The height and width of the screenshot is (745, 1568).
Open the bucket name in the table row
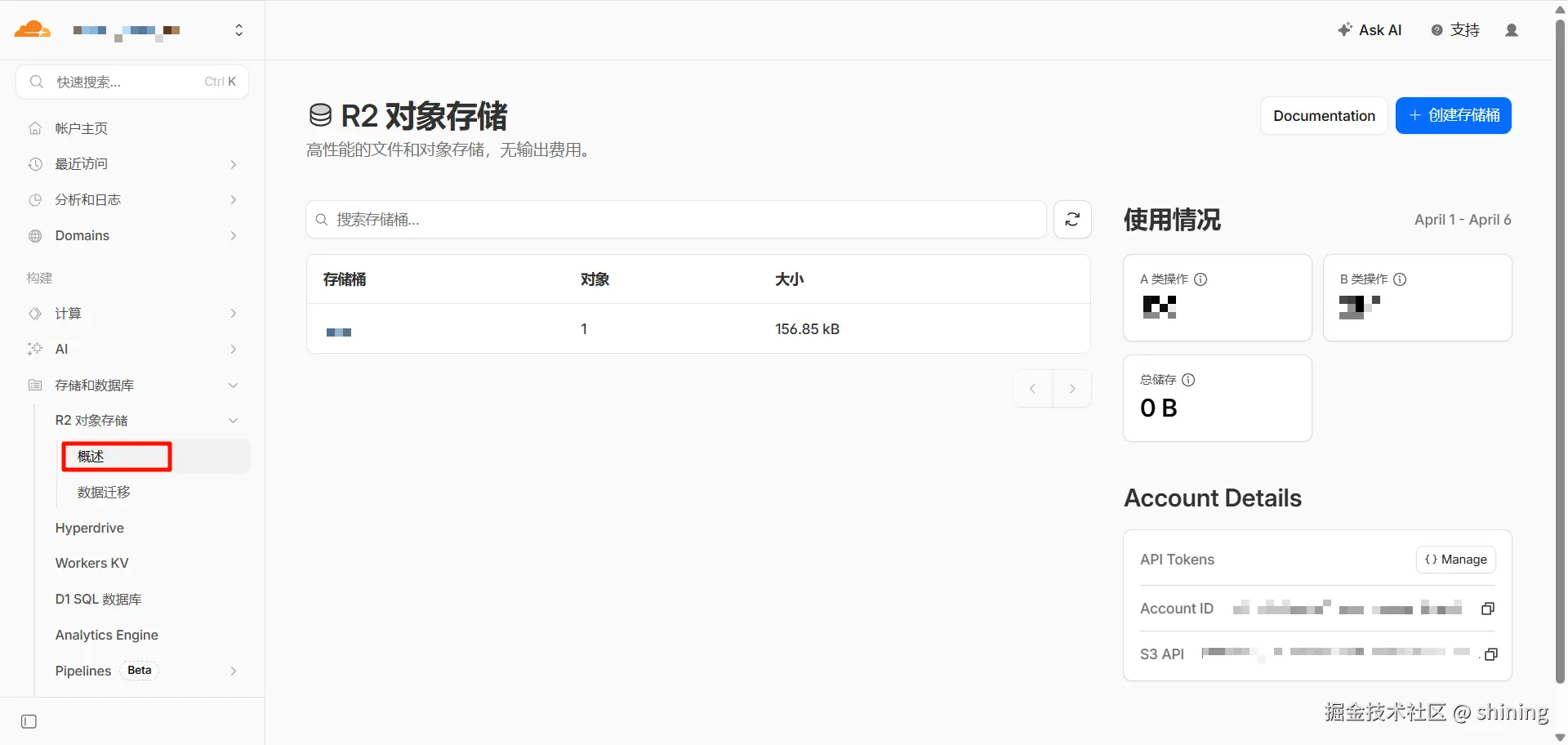point(339,332)
